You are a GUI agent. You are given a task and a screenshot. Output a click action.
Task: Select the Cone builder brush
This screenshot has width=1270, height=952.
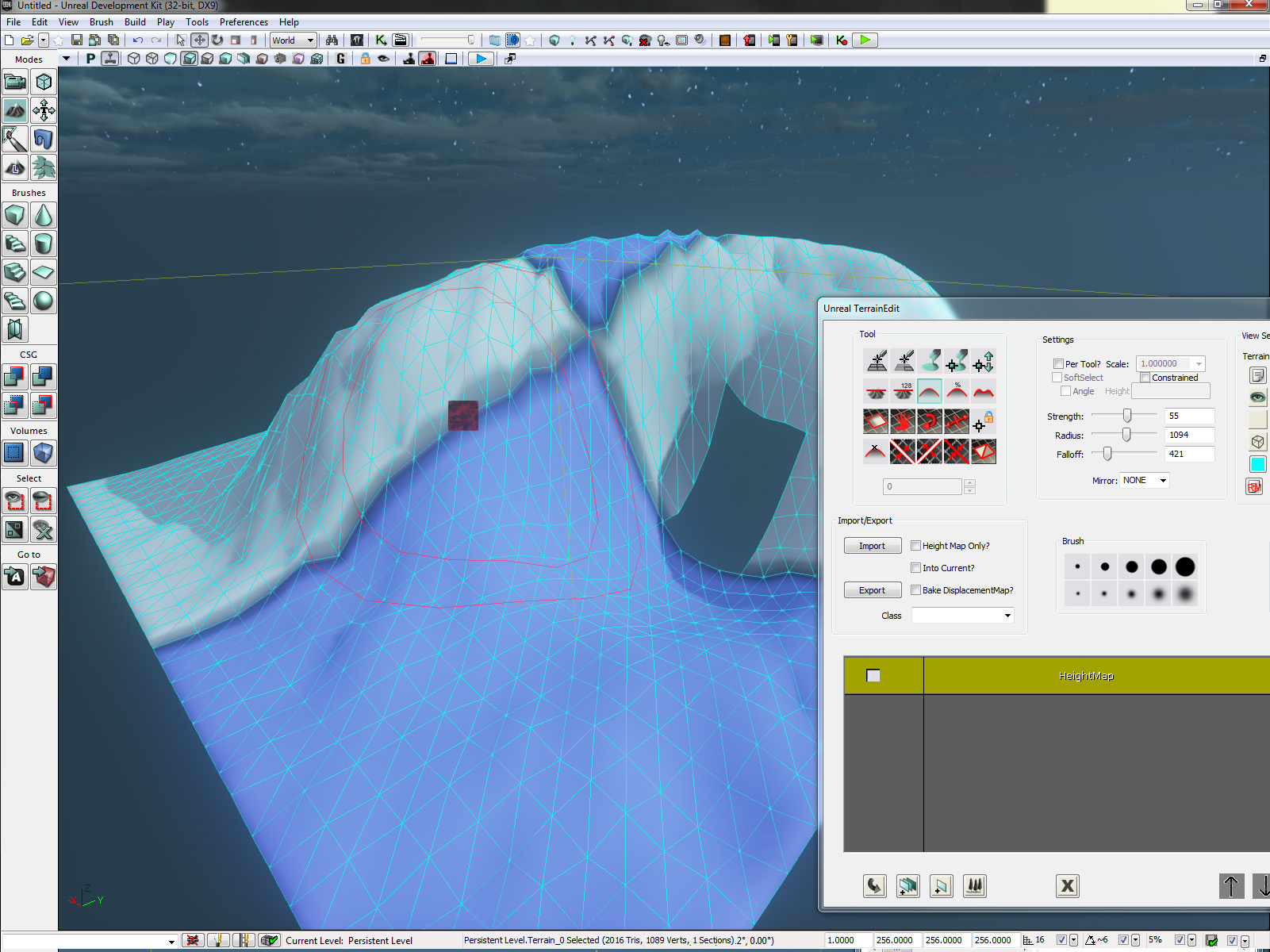coord(44,215)
